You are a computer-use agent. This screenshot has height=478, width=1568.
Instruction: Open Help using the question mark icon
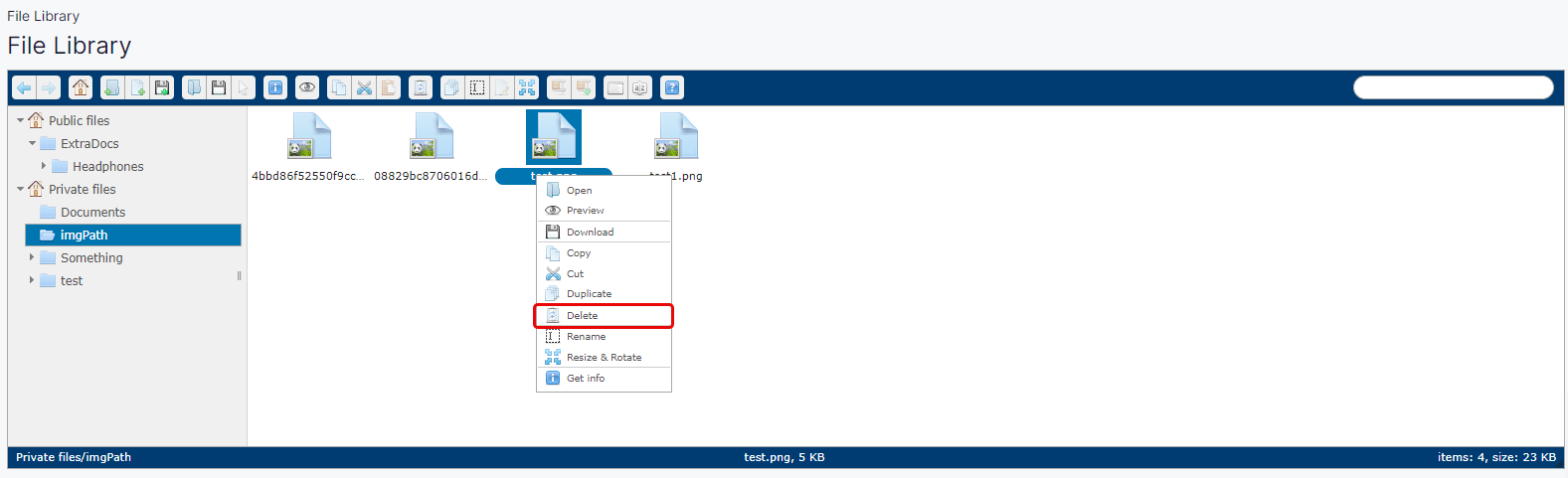coord(672,87)
